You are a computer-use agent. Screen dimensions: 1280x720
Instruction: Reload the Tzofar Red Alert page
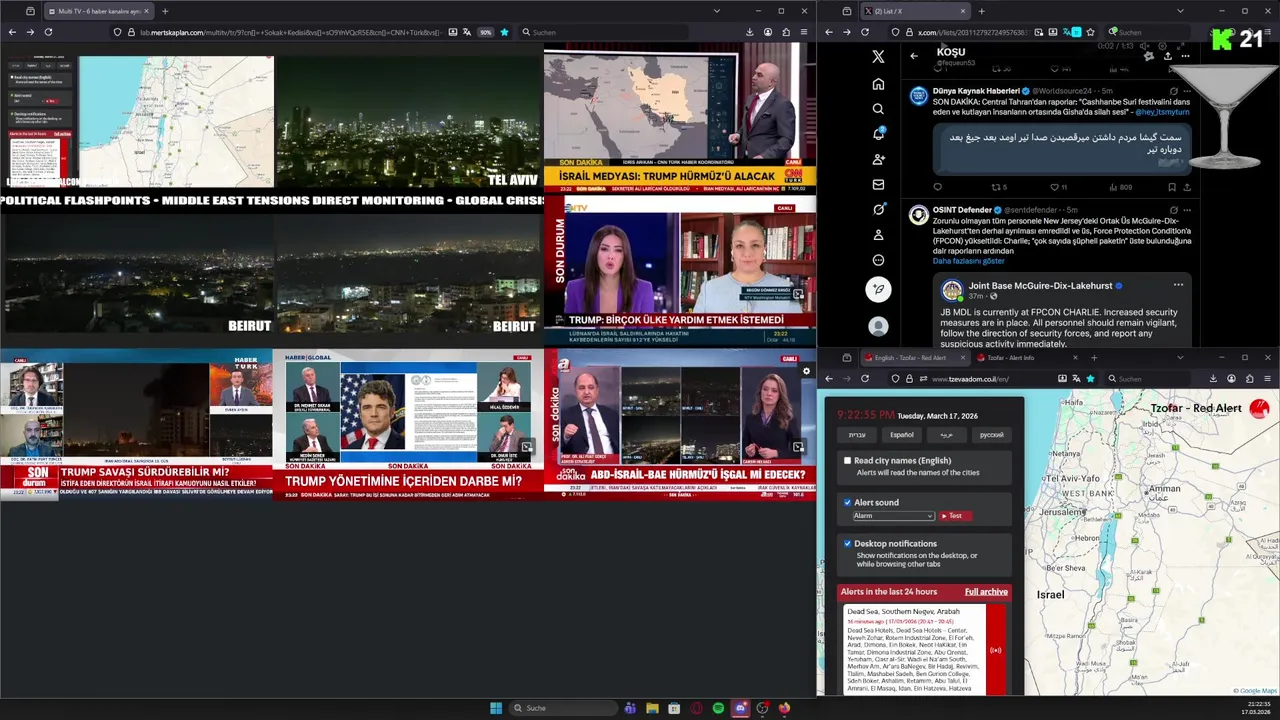pos(865,379)
